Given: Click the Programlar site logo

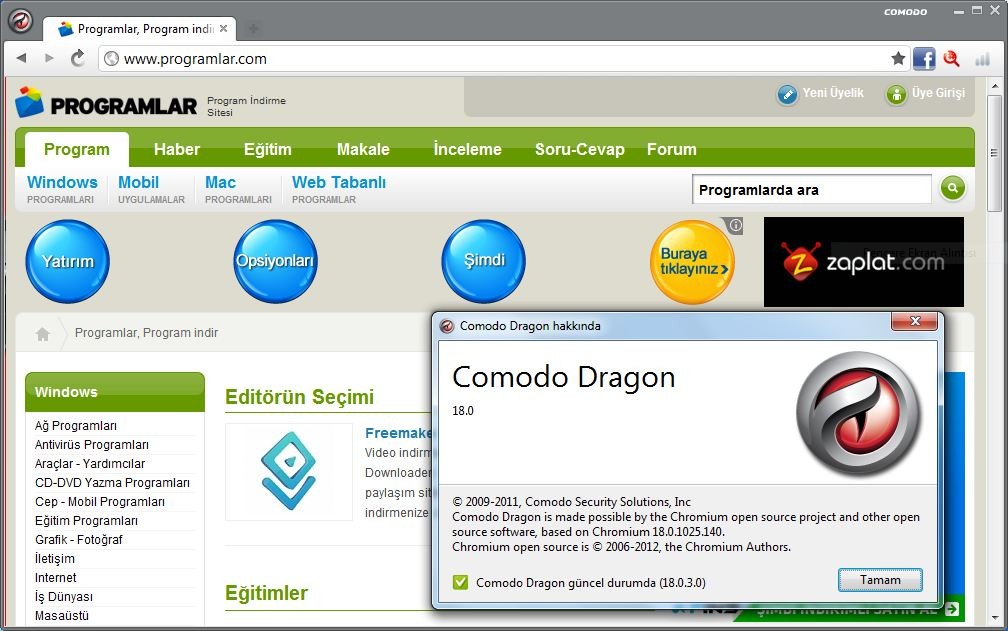Looking at the screenshot, I should pyautogui.click(x=106, y=103).
